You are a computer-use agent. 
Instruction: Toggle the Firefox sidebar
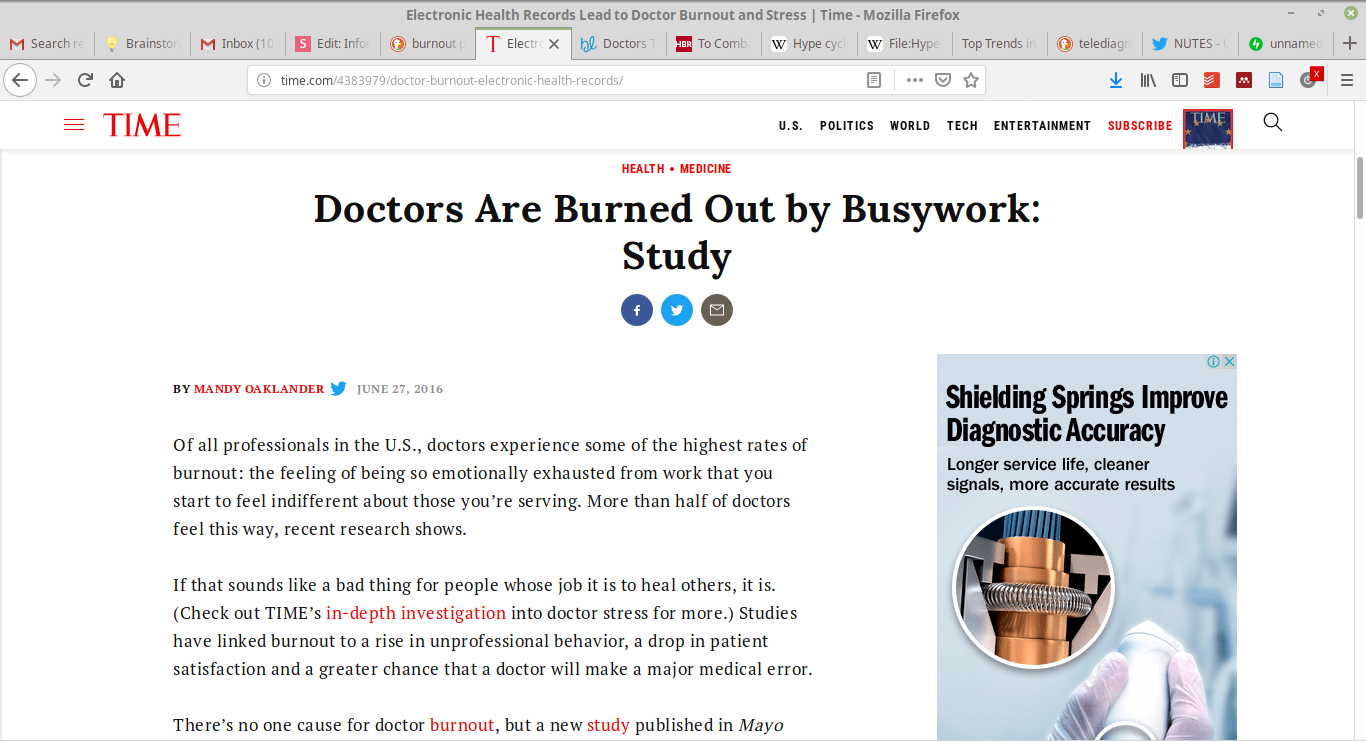click(x=1180, y=80)
